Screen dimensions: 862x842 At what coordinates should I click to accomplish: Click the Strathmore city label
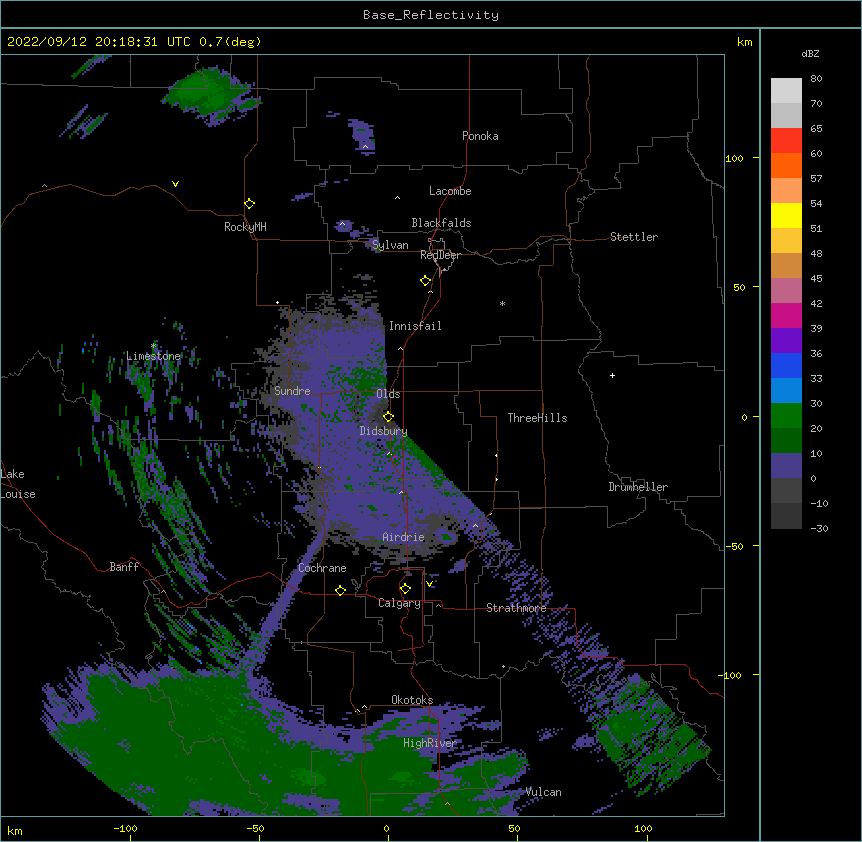[x=516, y=608]
